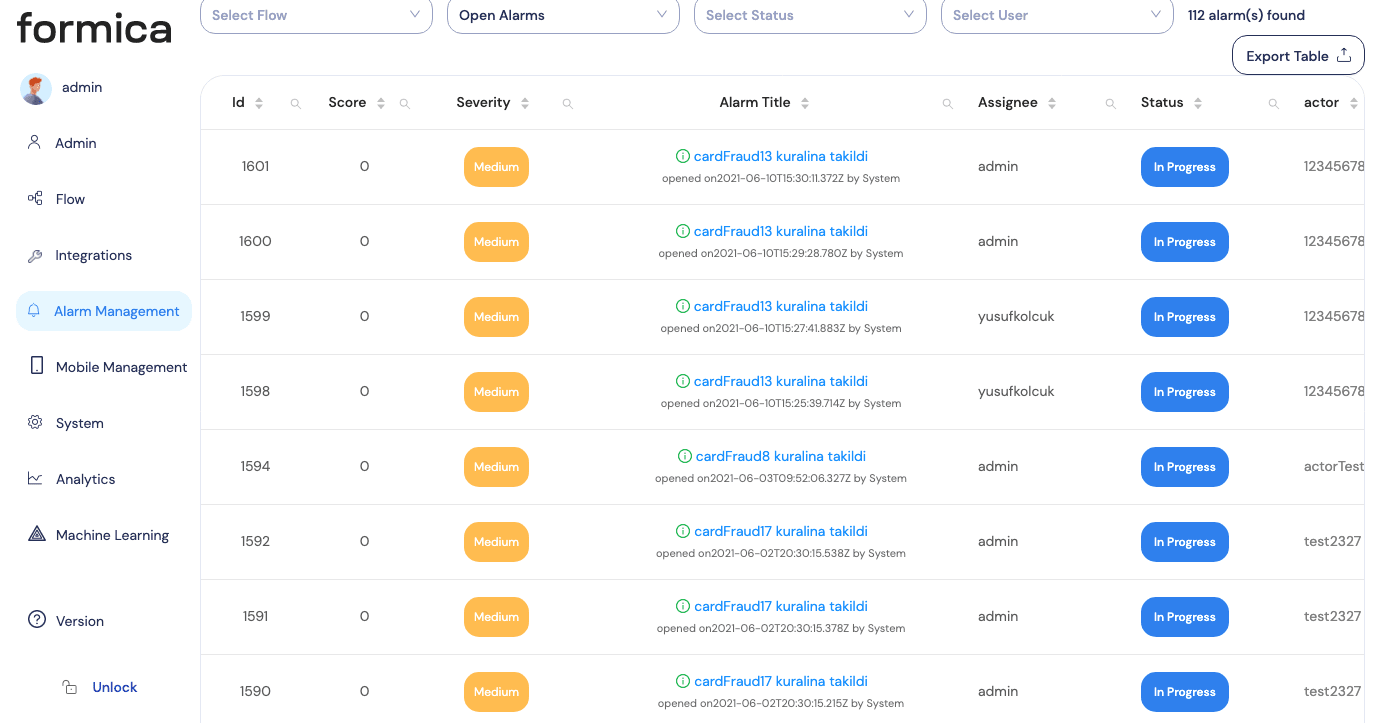Viewport: 1385px width, 723px height.
Task: Open the Machine Learning menu item
Action: (112, 535)
